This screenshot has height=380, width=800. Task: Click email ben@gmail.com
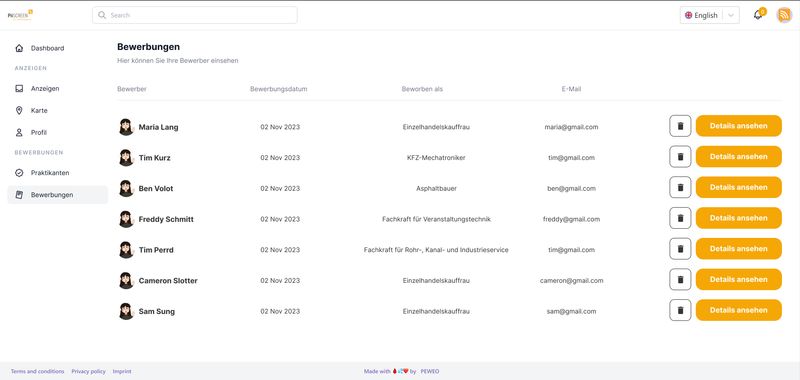pyautogui.click(x=571, y=188)
